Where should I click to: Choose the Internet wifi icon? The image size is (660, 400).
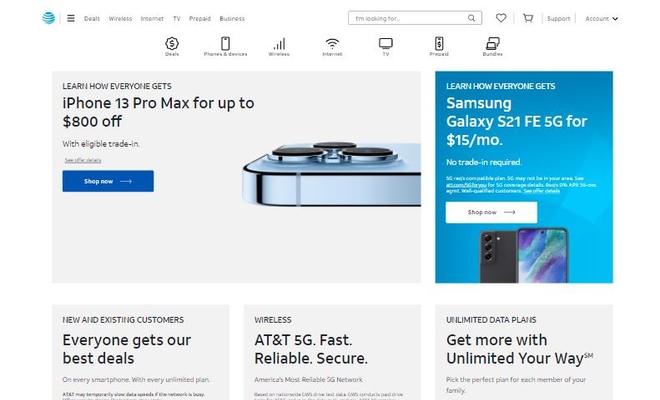click(x=332, y=45)
